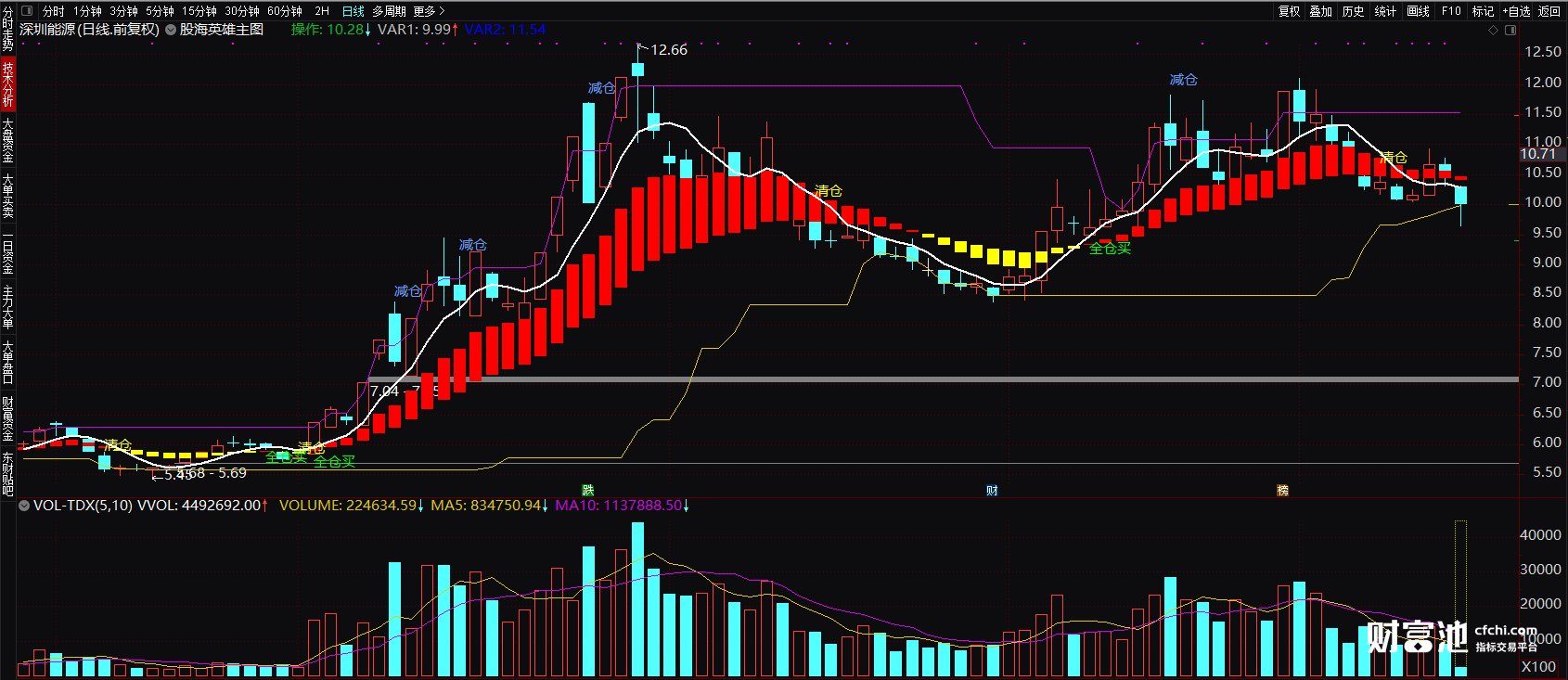Click the 全仓买 signal near price 9.00
1568x680 pixels.
(1110, 248)
